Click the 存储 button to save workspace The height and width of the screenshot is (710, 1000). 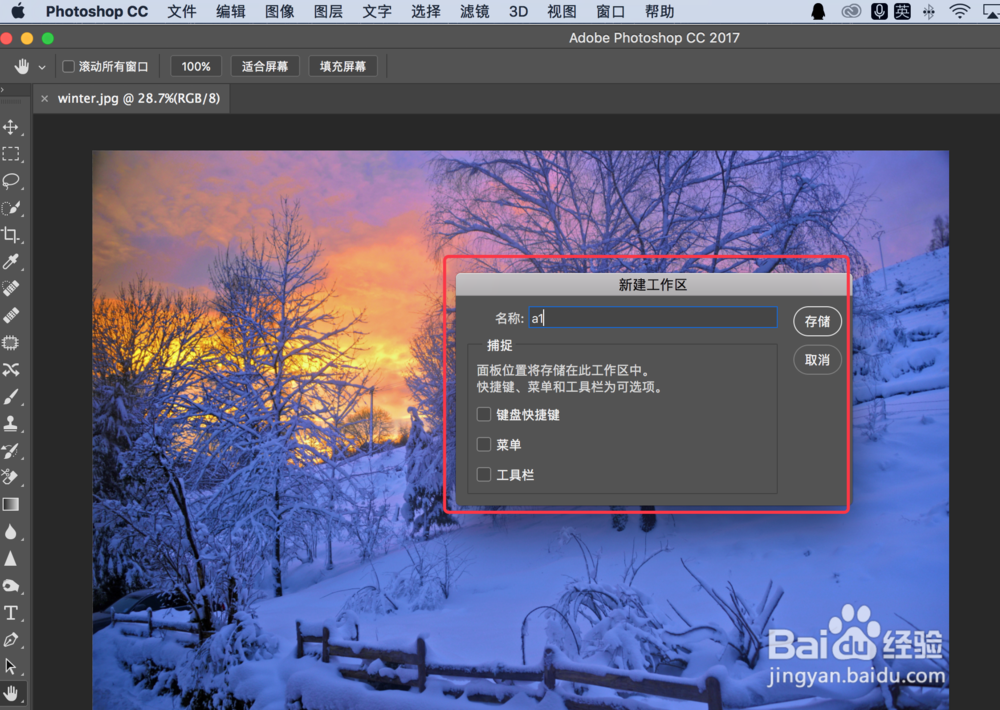tap(816, 321)
